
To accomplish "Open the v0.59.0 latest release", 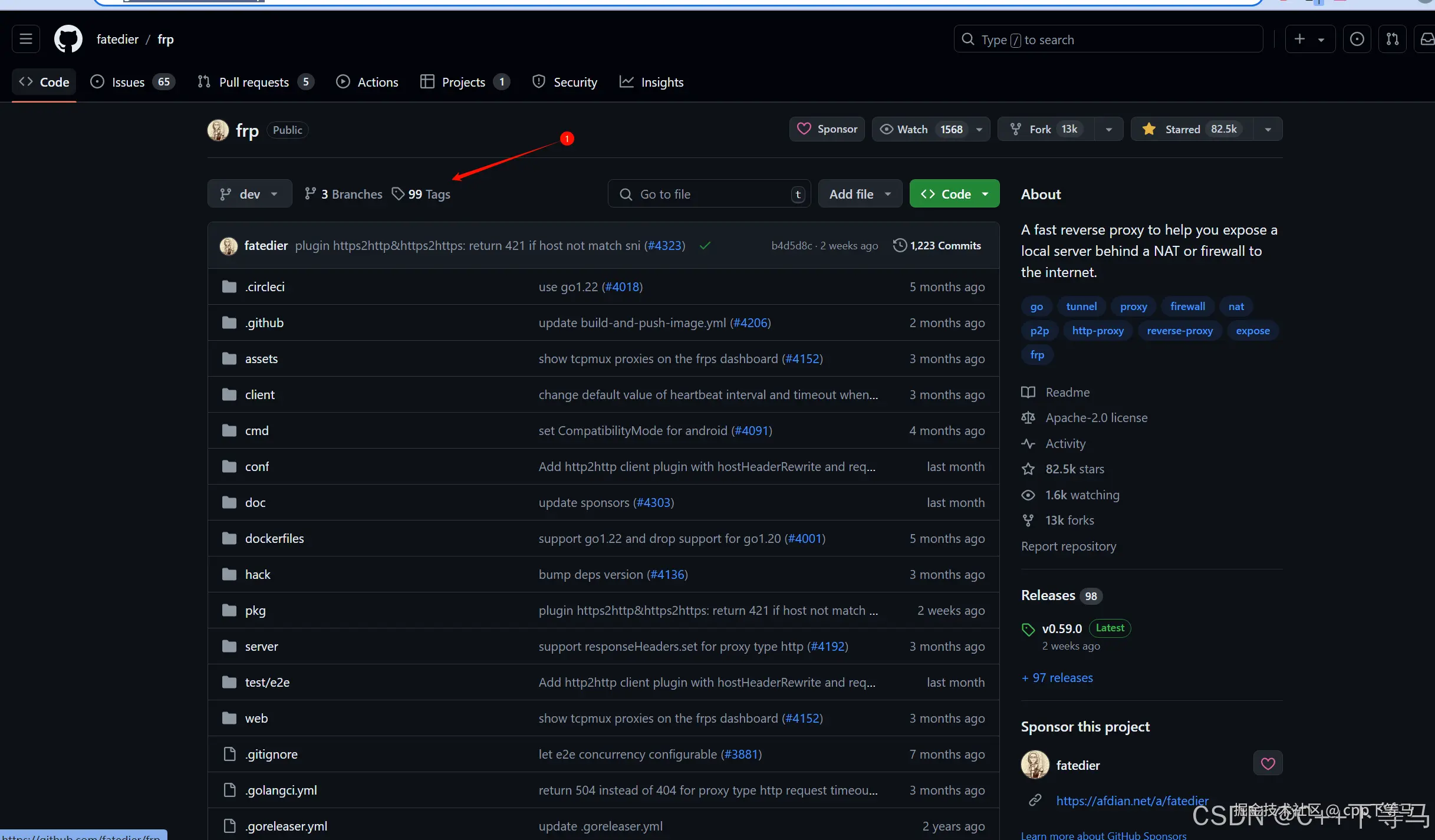I will [x=1062, y=629].
